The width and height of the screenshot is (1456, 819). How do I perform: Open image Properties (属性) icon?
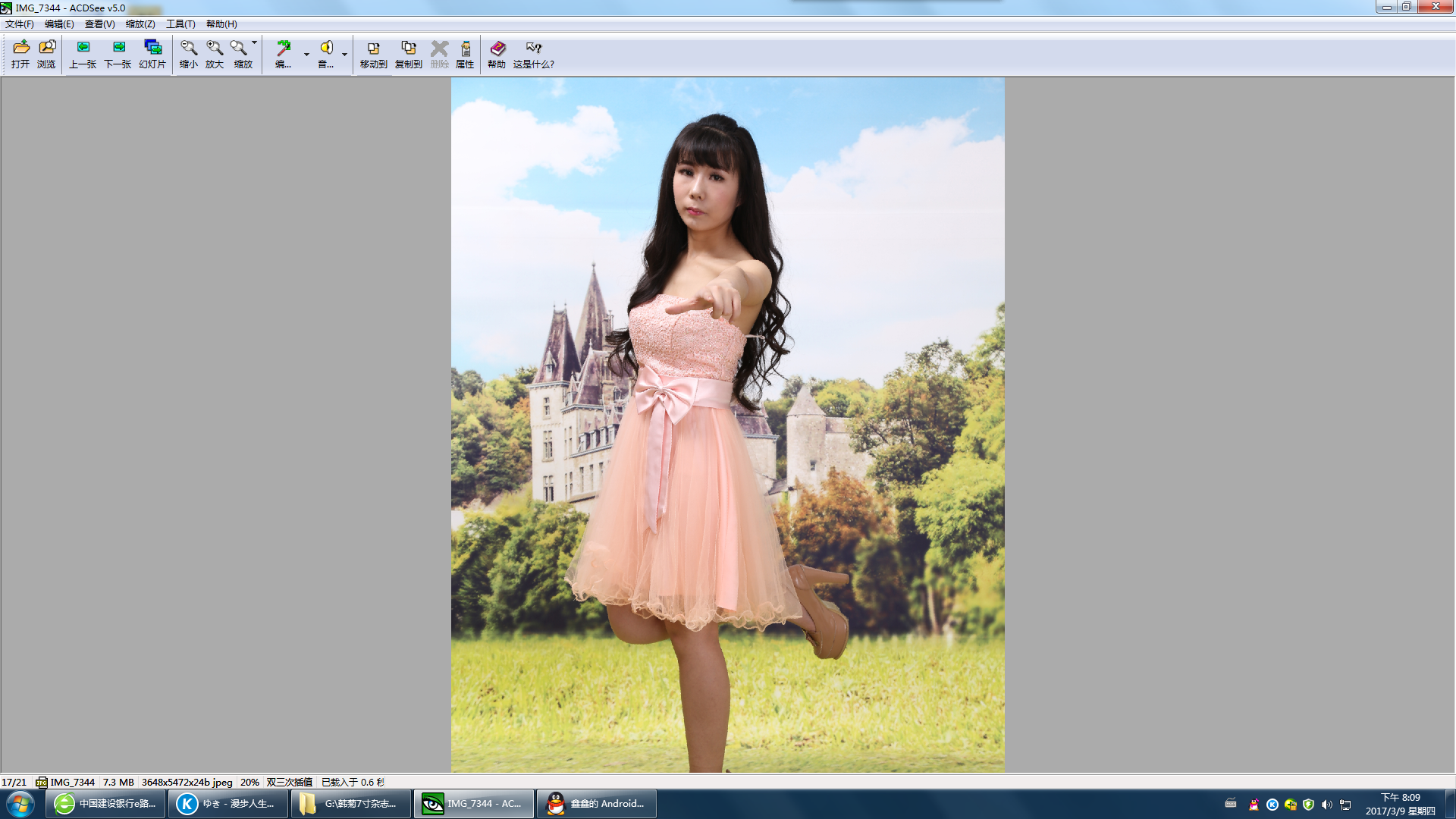click(465, 54)
